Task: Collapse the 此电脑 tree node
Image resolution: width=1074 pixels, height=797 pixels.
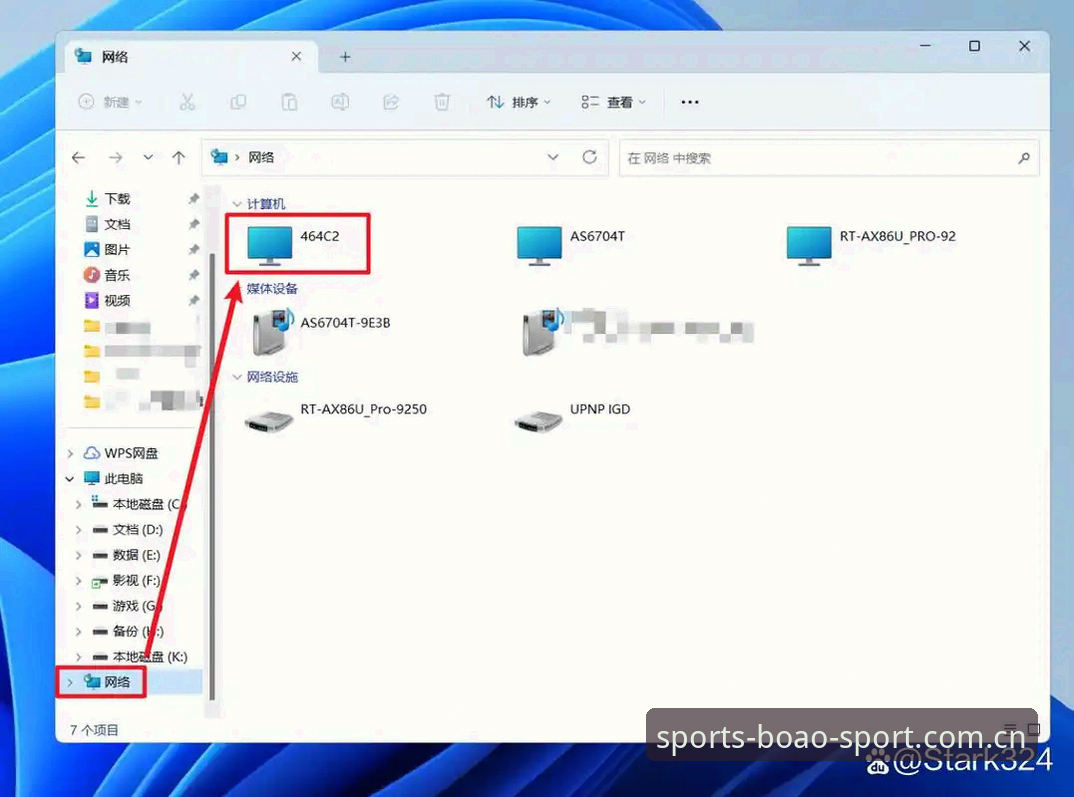Action: [x=70, y=479]
